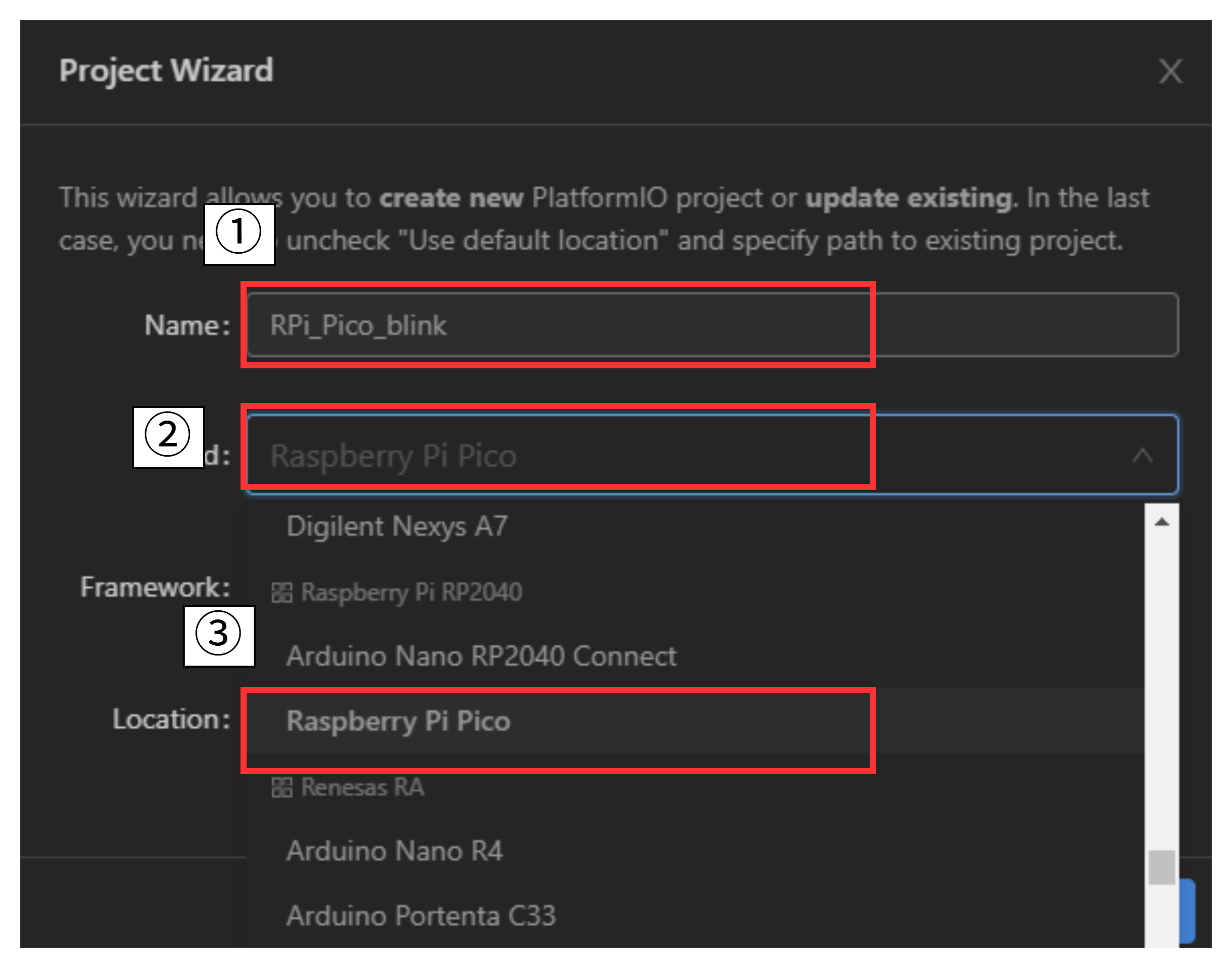Click the Renesas RA group header
1232x968 pixels.
click(362, 787)
